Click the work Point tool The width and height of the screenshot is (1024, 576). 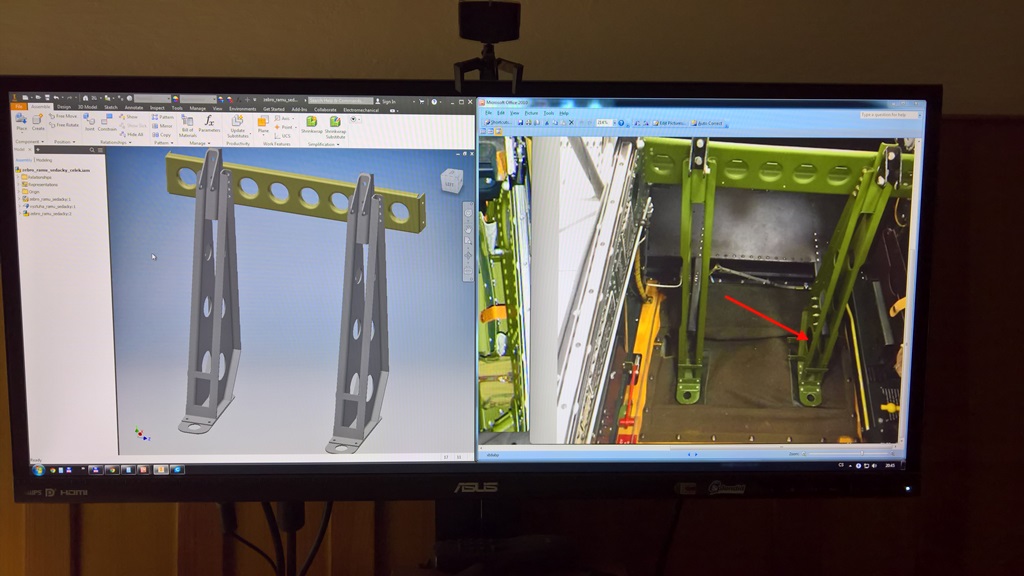(284, 127)
